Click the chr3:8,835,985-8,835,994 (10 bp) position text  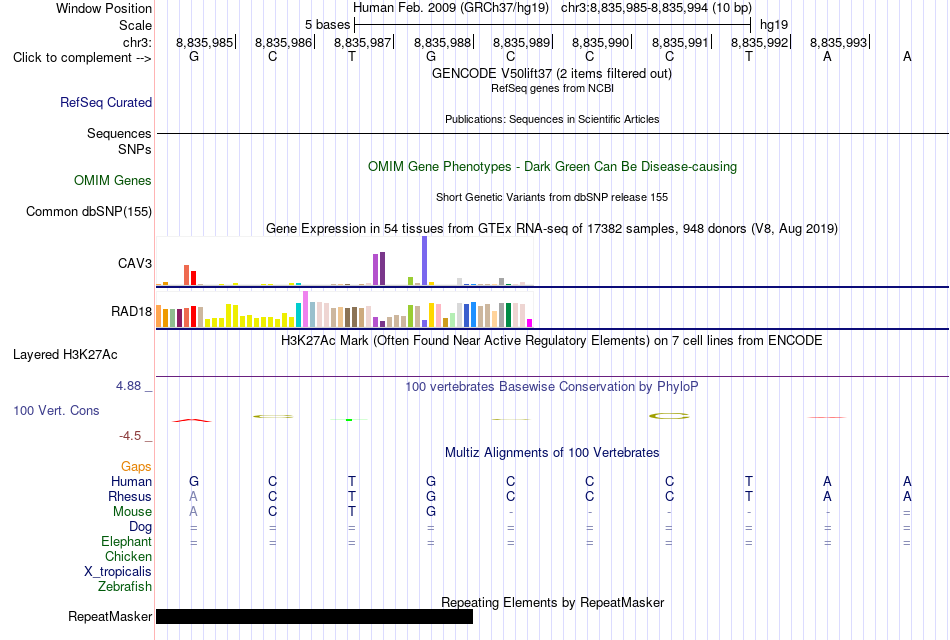tap(656, 8)
